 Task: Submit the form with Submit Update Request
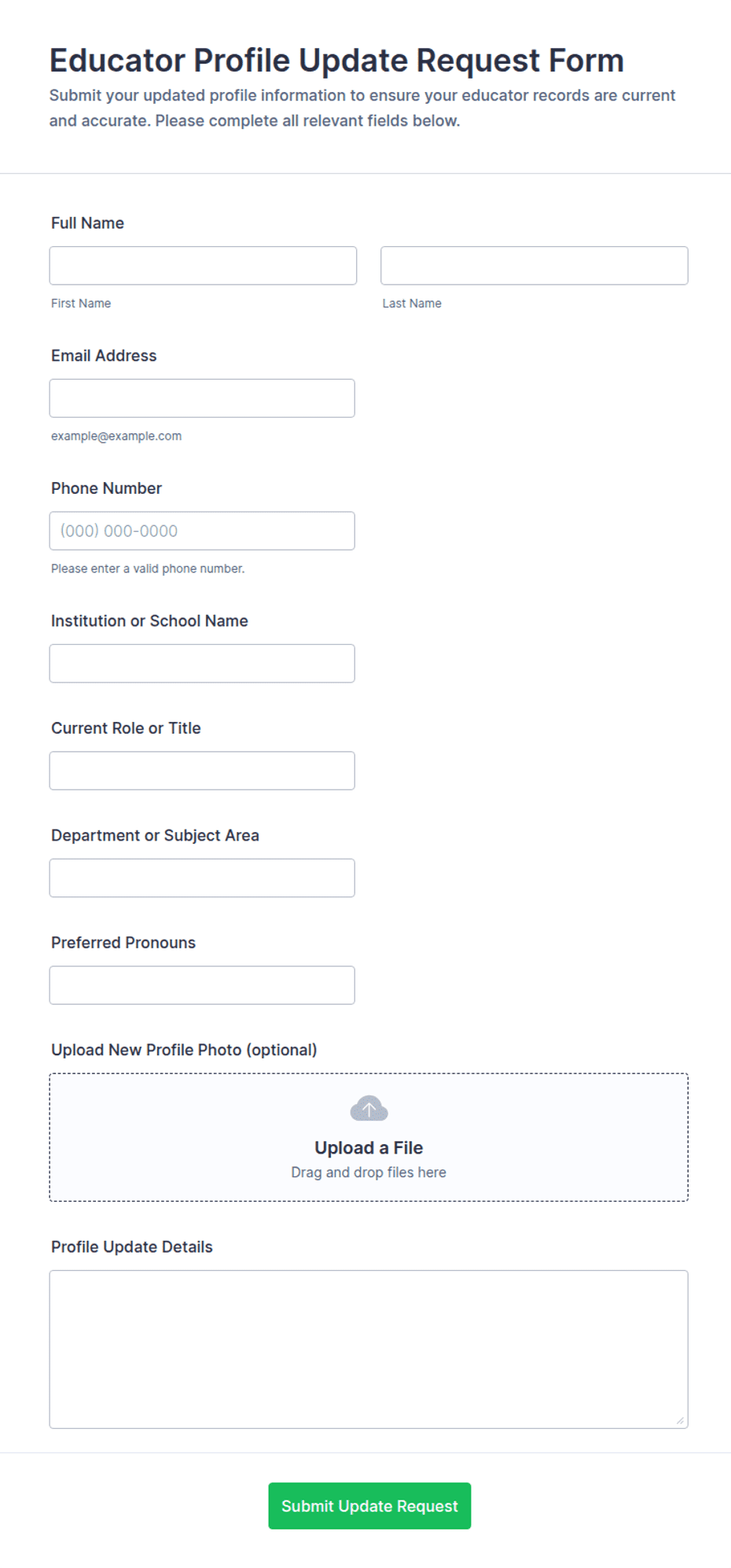(x=369, y=1506)
